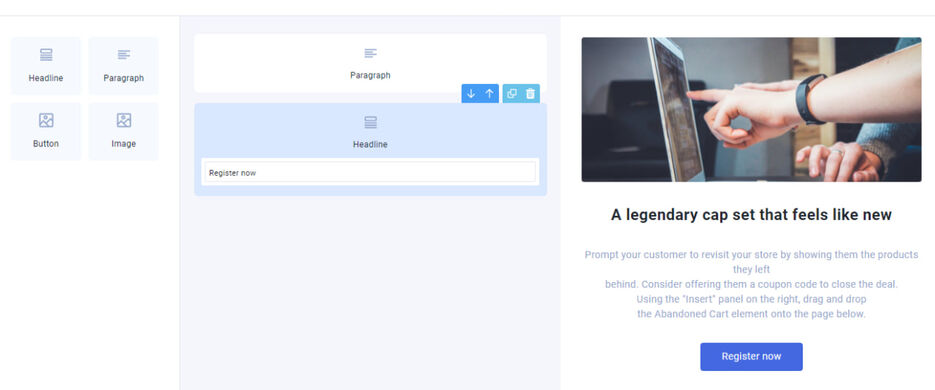Focus the 'Register now' text field

click(370, 172)
